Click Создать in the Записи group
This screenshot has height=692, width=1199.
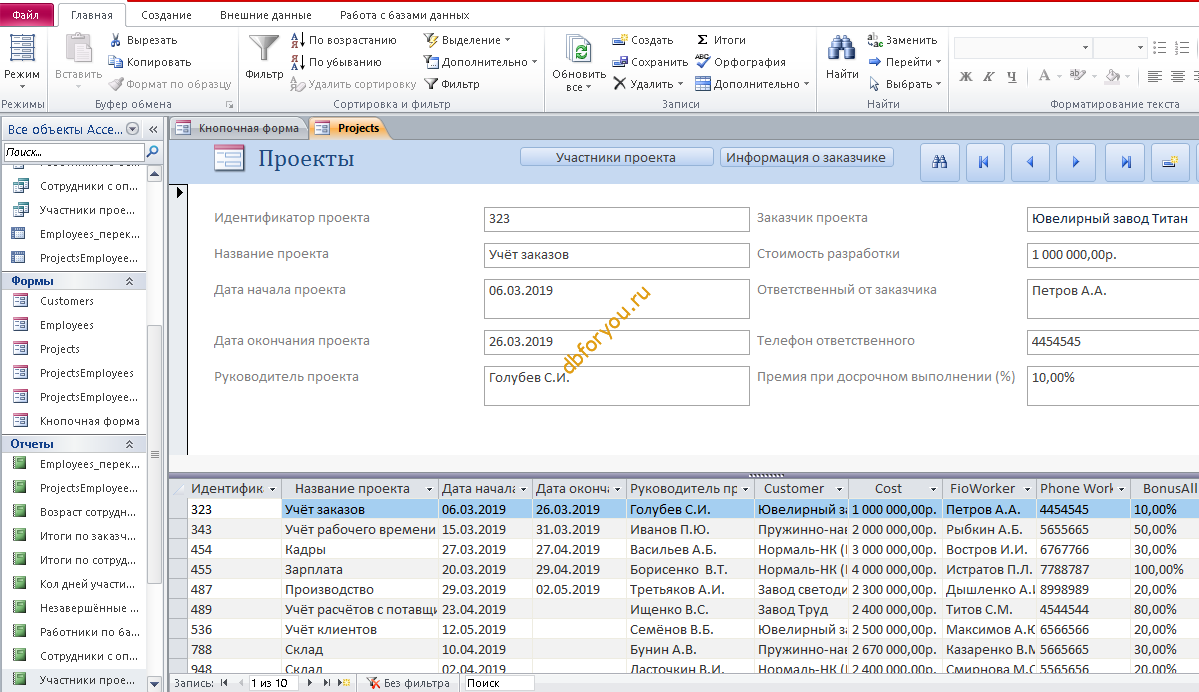(x=642, y=40)
